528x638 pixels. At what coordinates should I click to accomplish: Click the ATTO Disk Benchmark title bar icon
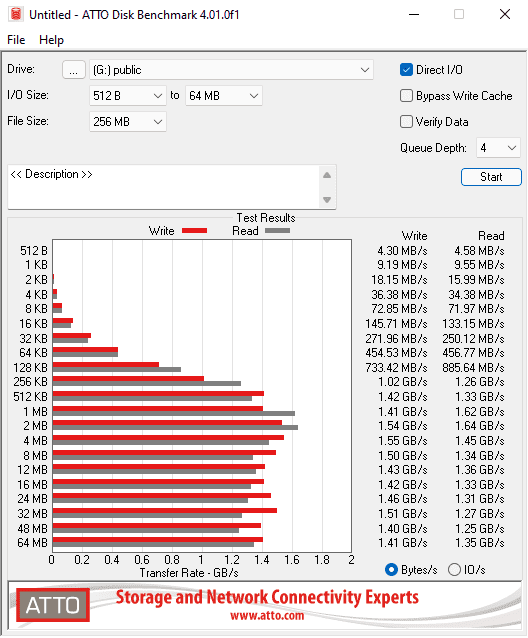[15, 14]
